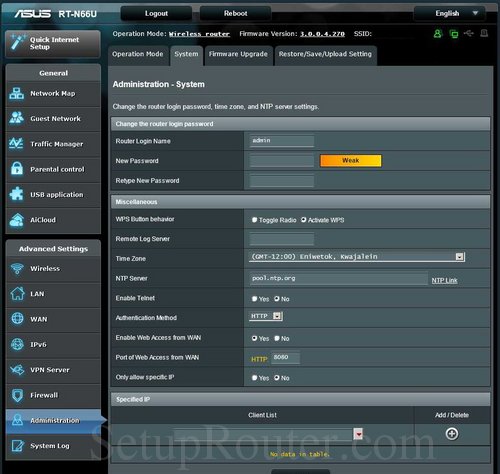Image resolution: width=500 pixels, height=474 pixels.
Task: Click the System Log notepad icon
Action: [18, 446]
